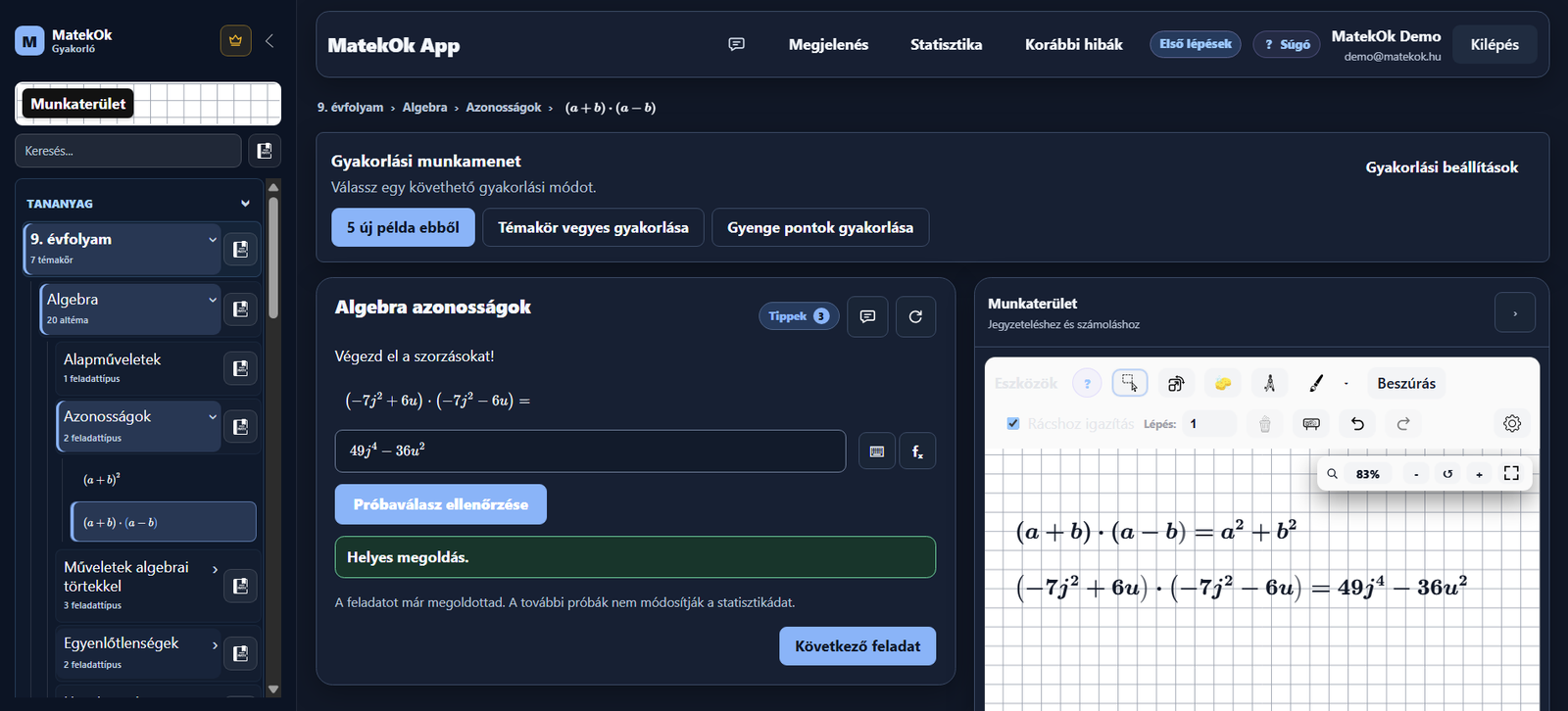
Task: Select the compass drawing tool
Action: pyautogui.click(x=1270, y=383)
